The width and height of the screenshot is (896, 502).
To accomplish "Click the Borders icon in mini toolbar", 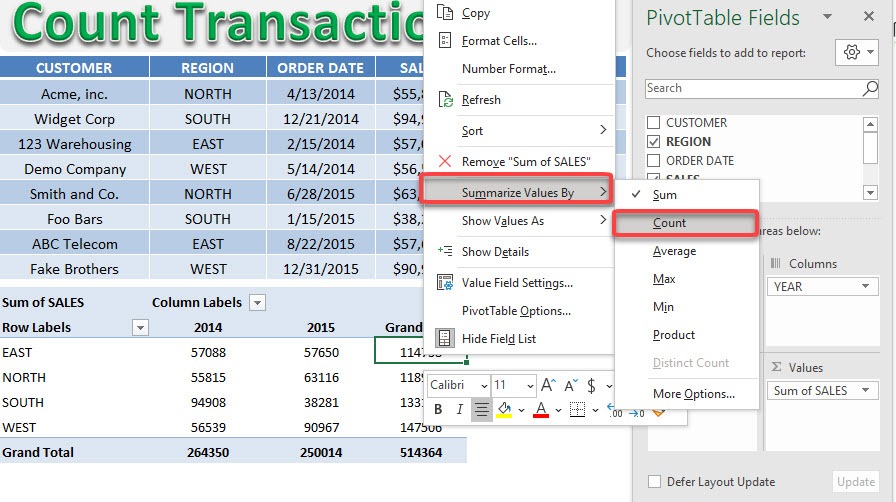I will click(578, 409).
